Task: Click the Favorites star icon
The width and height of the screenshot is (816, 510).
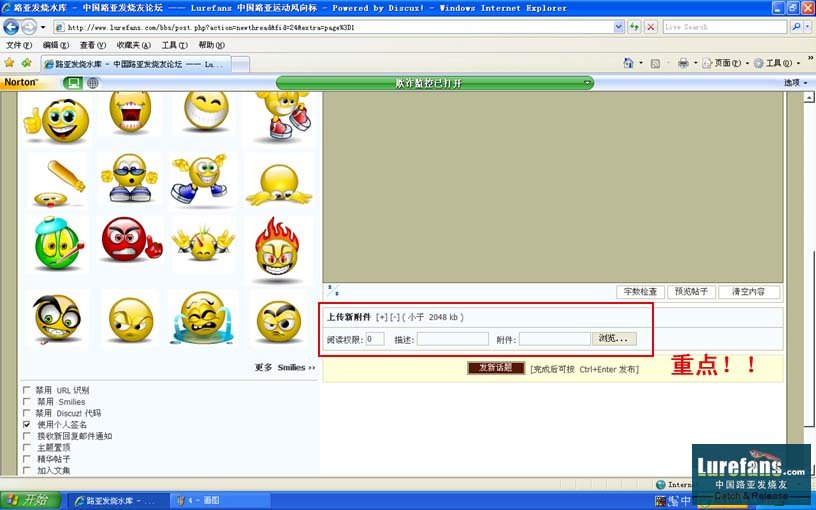Action: pyautogui.click(x=10, y=63)
